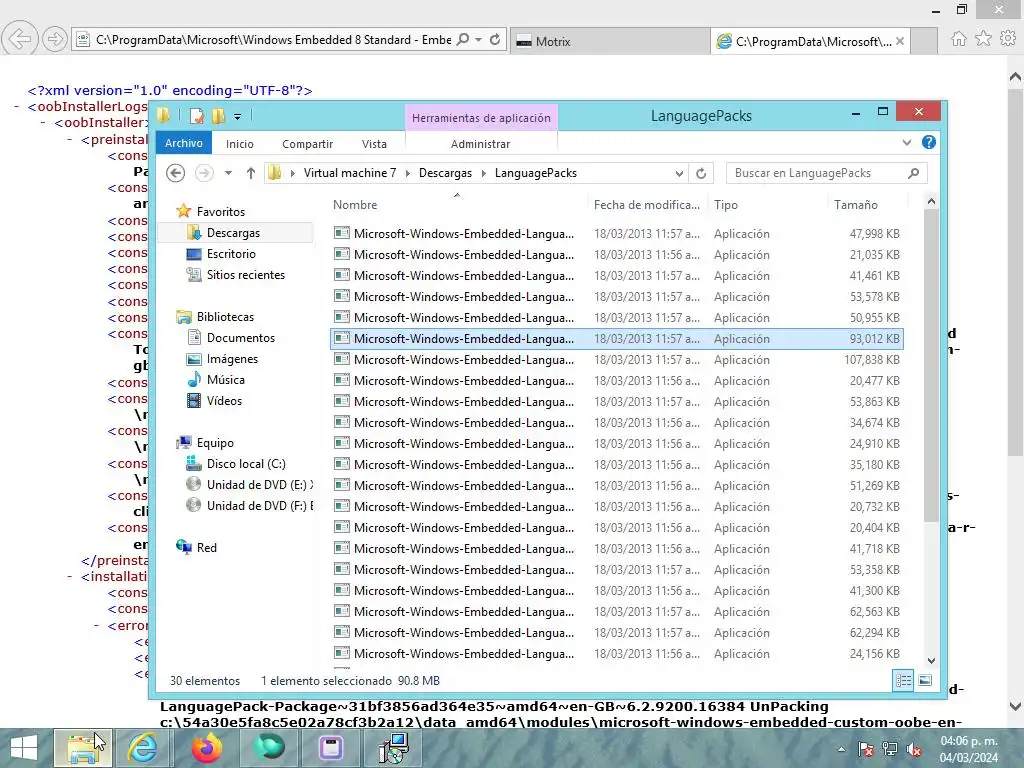Viewport: 1024px width, 768px height.
Task: Open recent locations dropdown arrow
Action: [228, 173]
